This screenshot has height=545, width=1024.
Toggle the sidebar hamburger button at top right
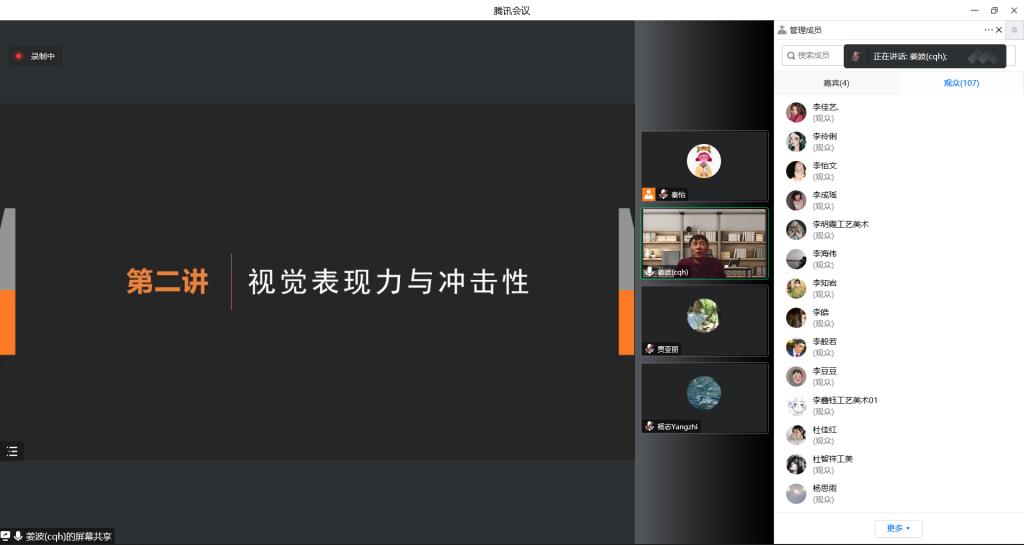tap(1013, 30)
